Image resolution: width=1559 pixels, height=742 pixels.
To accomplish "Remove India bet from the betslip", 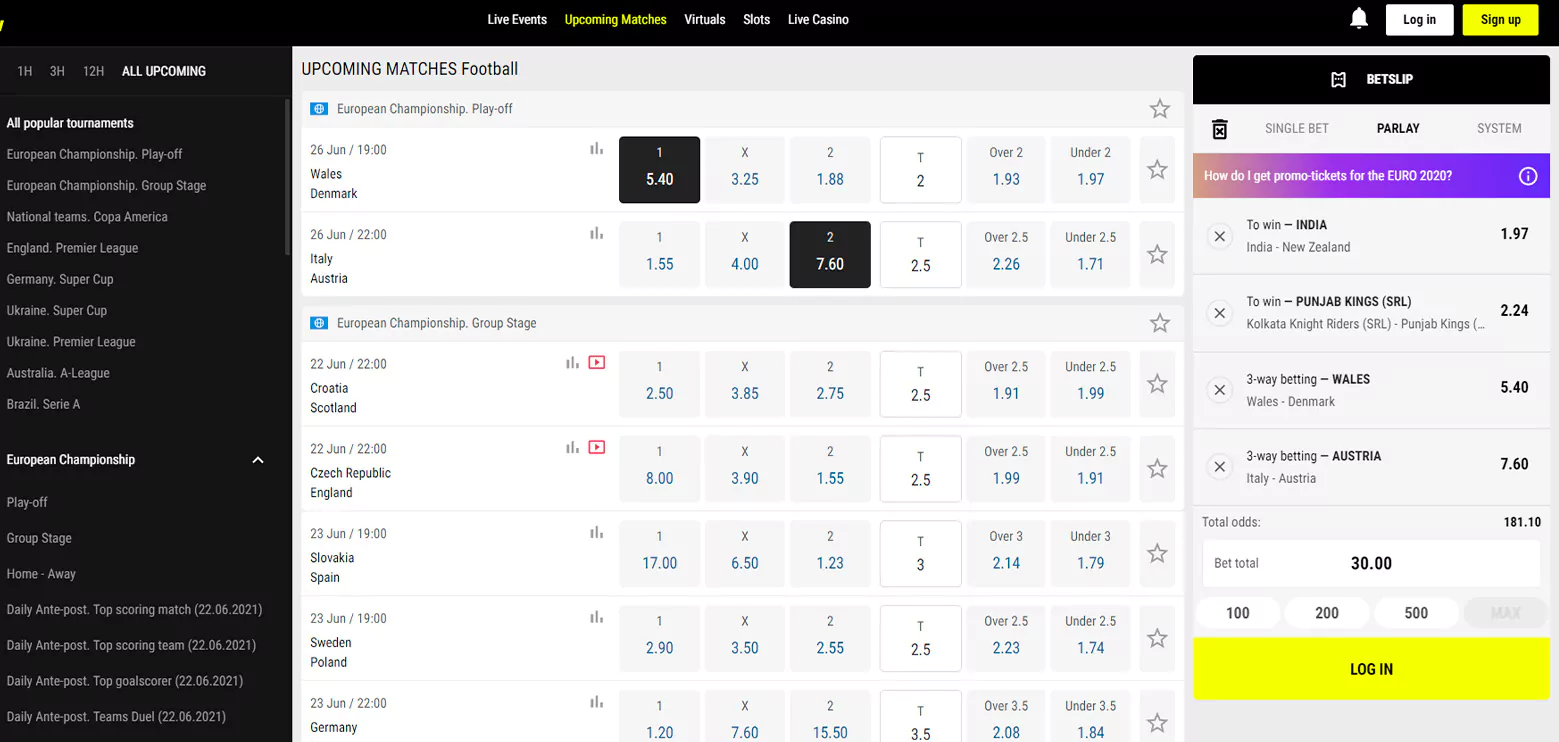I will pos(1219,236).
